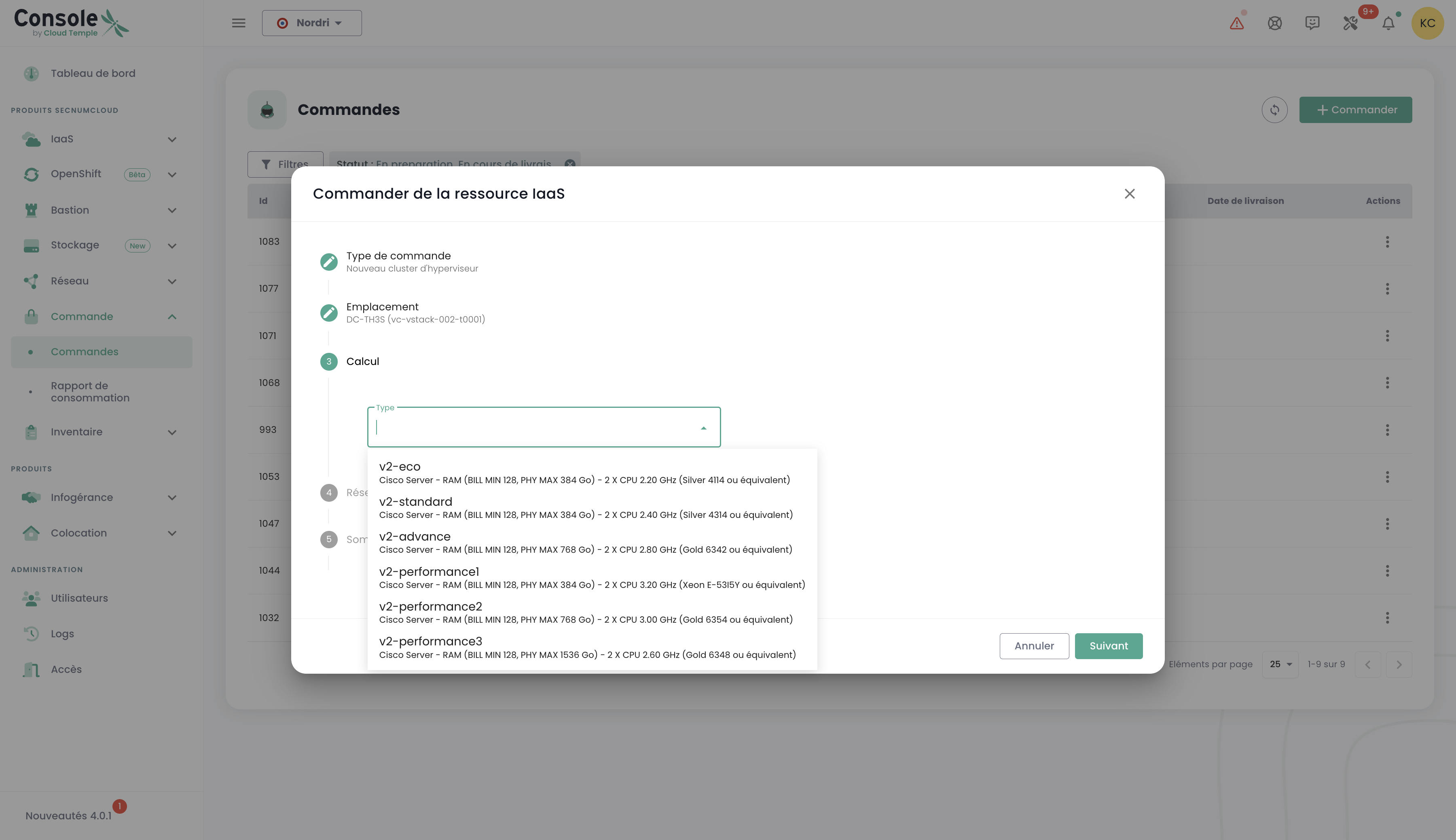Image resolution: width=1456 pixels, height=840 pixels.
Task: Open actions menu for order 1083
Action: tap(1387, 242)
